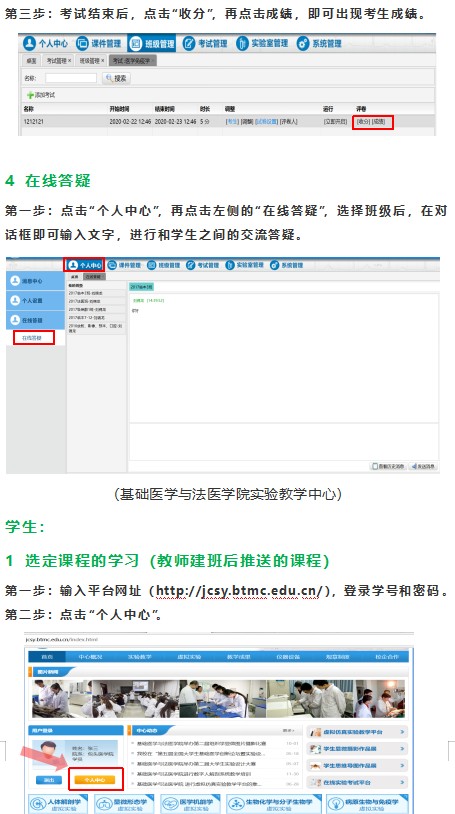The height and width of the screenshot is (814, 455).
Task: Open 考试管理 in the top navigation bar
Action: click(205, 44)
